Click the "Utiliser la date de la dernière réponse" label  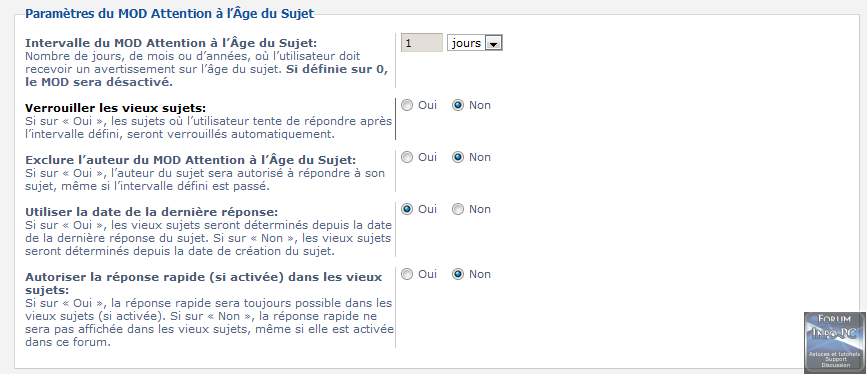click(x=152, y=212)
